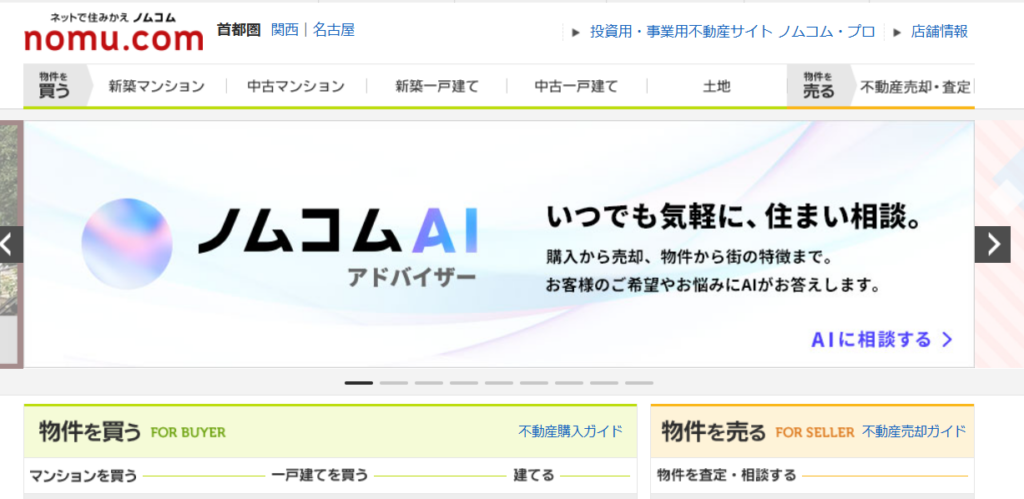Image resolution: width=1024 pixels, height=499 pixels.
Task: Open the 不動産売却ガイド link
Action: (914, 431)
